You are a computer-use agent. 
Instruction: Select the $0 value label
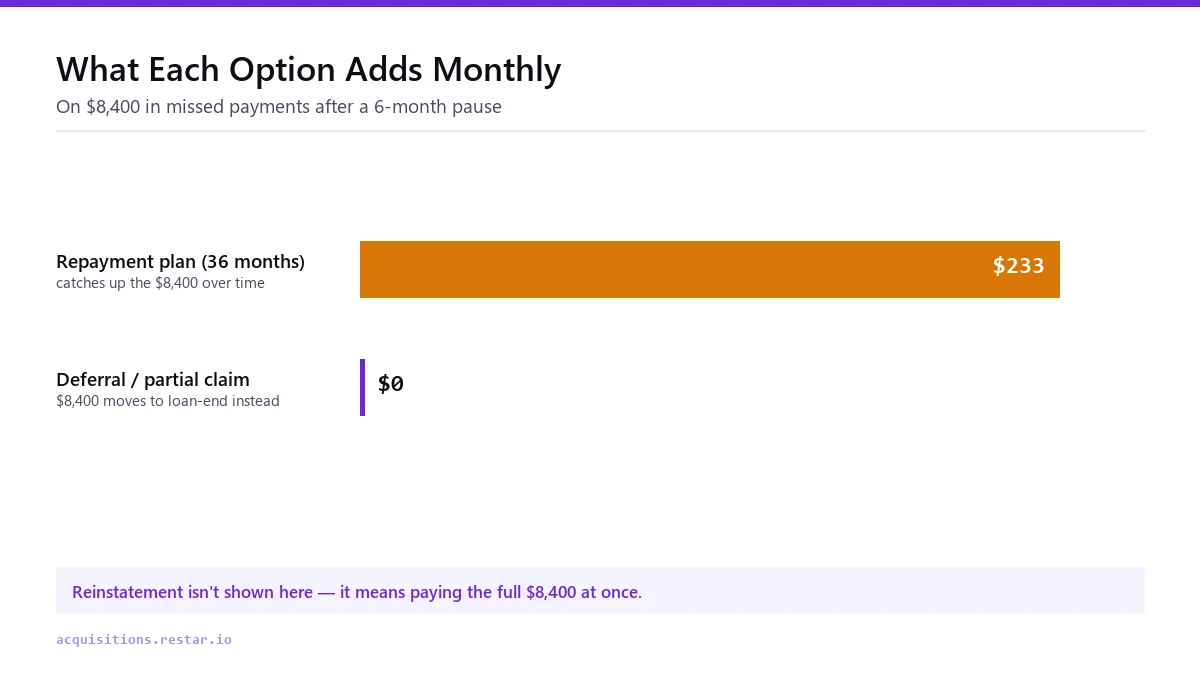(x=391, y=384)
